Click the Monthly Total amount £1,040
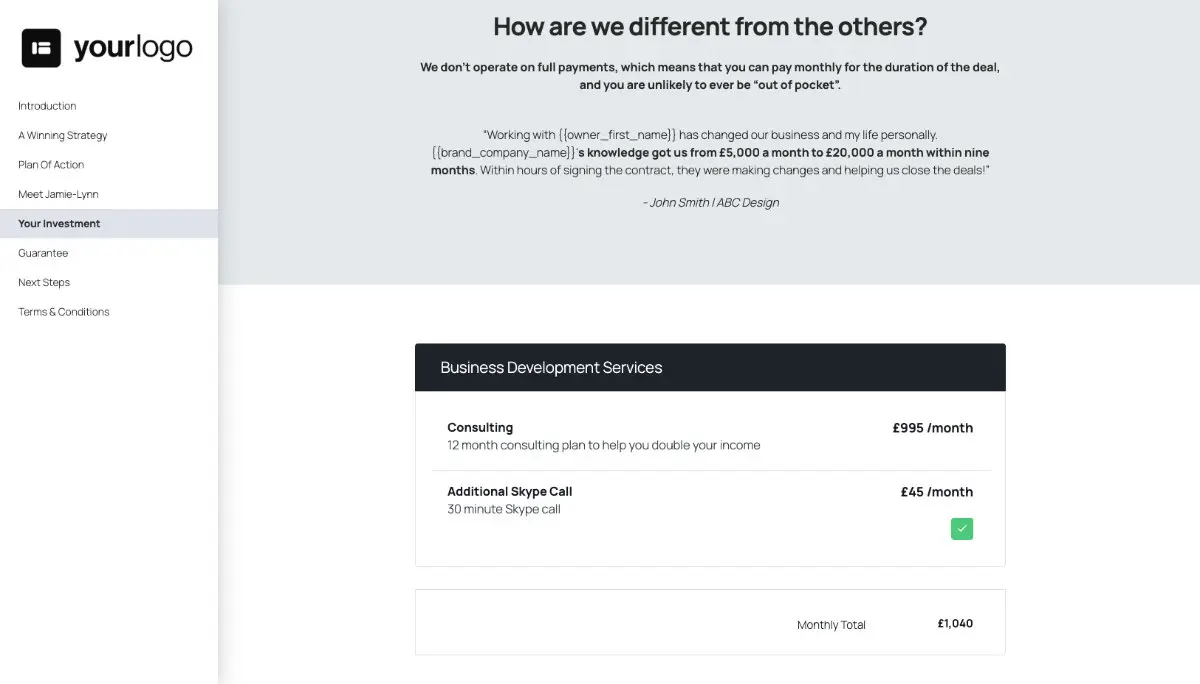 click(955, 623)
